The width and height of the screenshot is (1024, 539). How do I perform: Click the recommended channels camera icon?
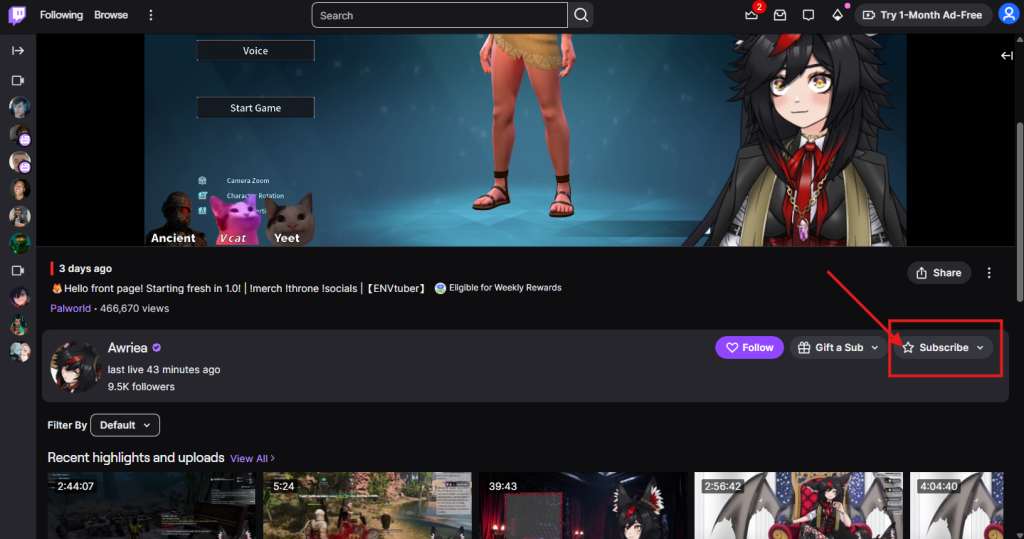18,270
